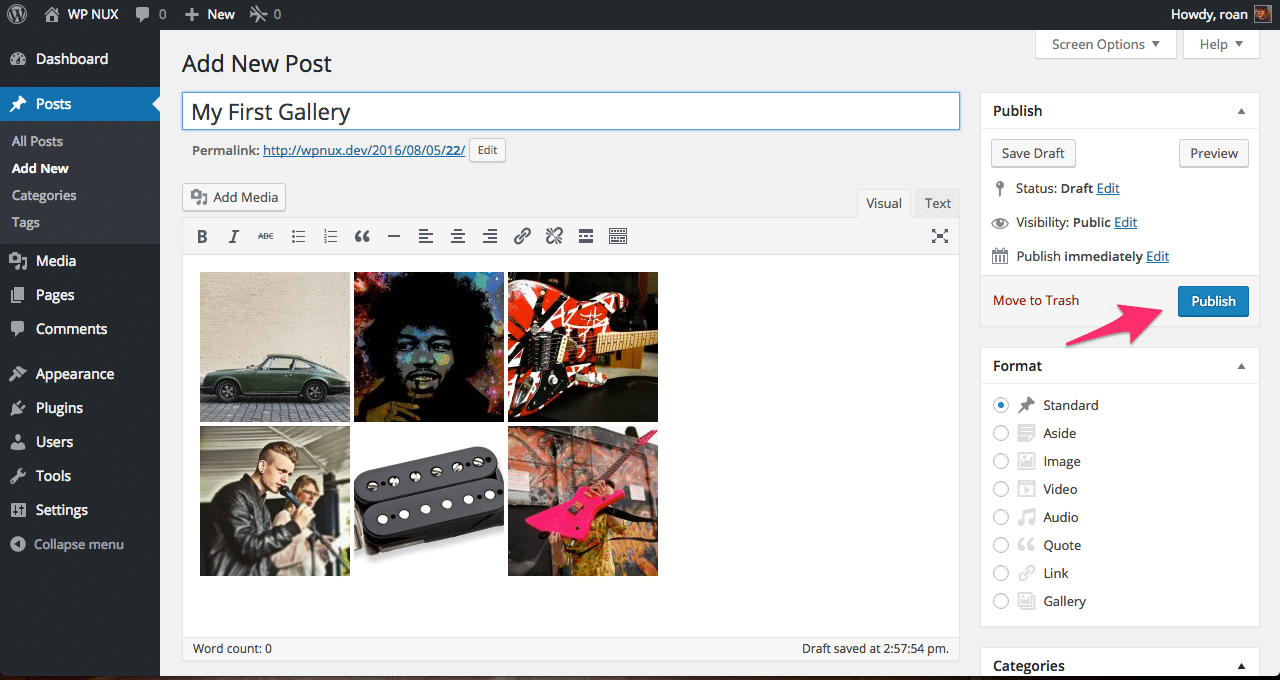
Task: Insert or edit a link
Action: [522, 236]
